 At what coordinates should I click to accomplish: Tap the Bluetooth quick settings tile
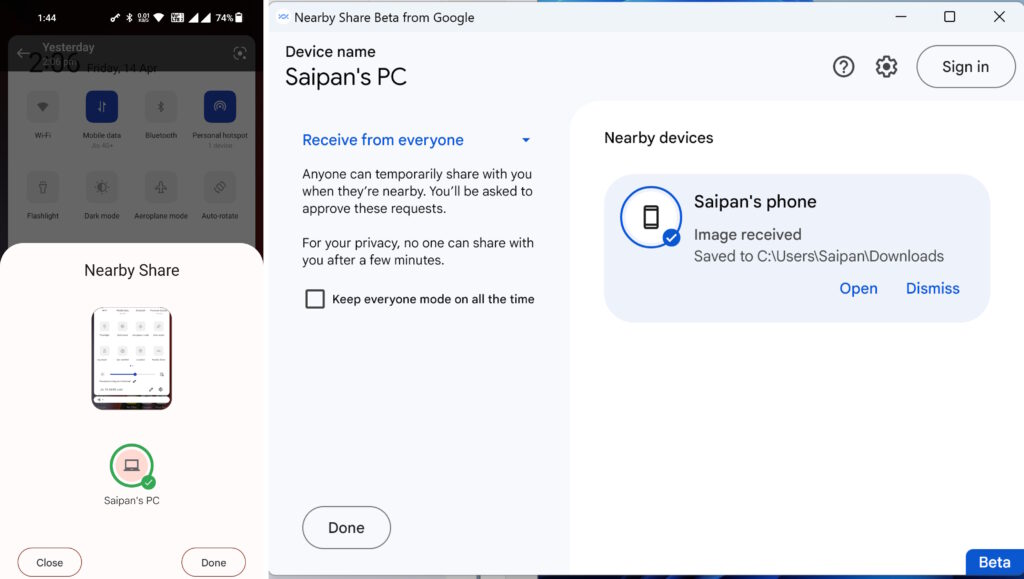[160, 106]
